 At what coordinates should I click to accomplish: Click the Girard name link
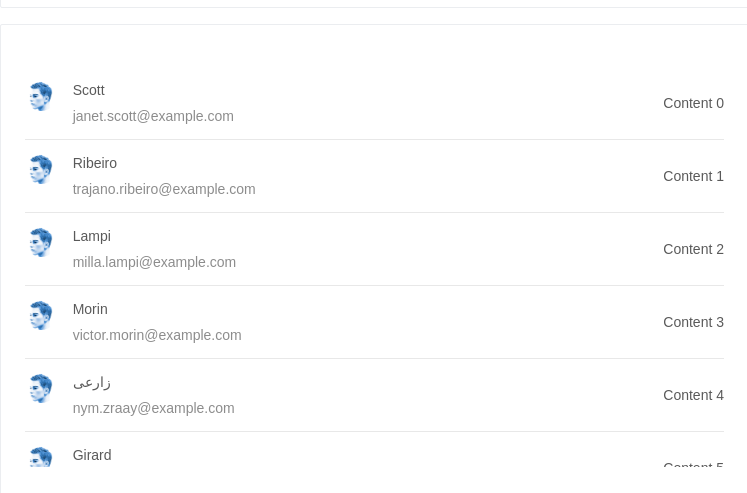(92, 455)
